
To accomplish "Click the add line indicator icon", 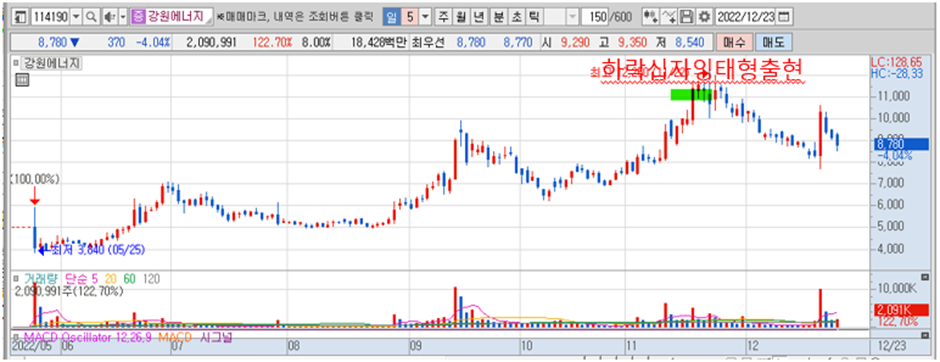I will tap(669, 17).
